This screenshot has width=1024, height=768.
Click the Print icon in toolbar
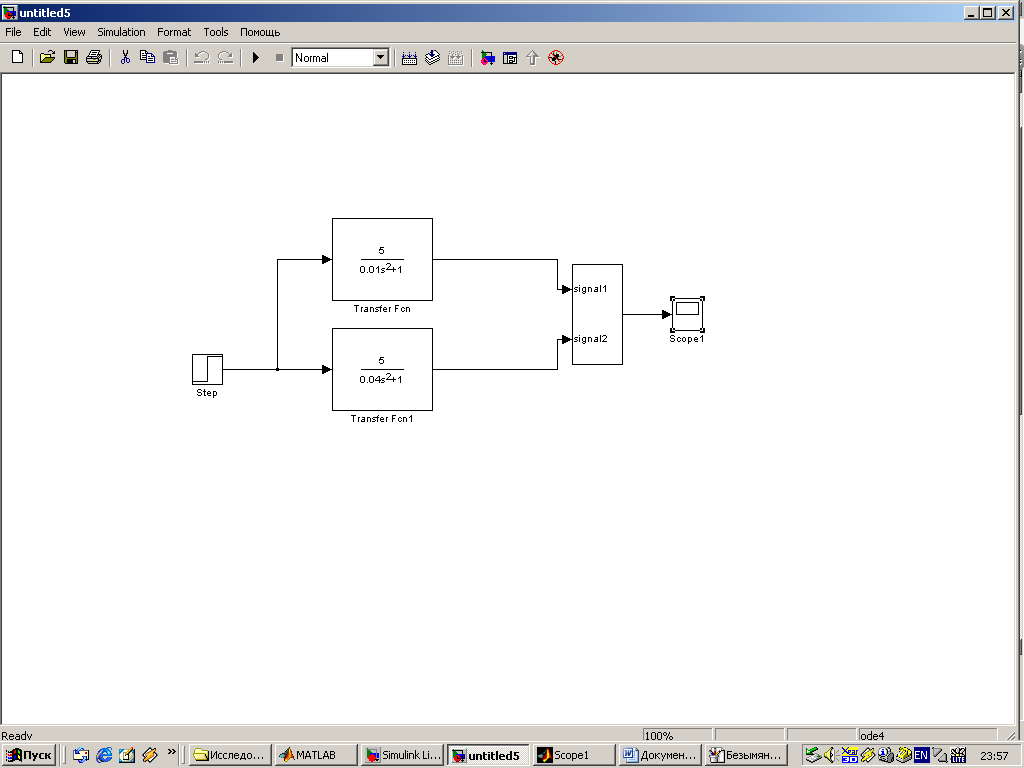click(x=94, y=58)
